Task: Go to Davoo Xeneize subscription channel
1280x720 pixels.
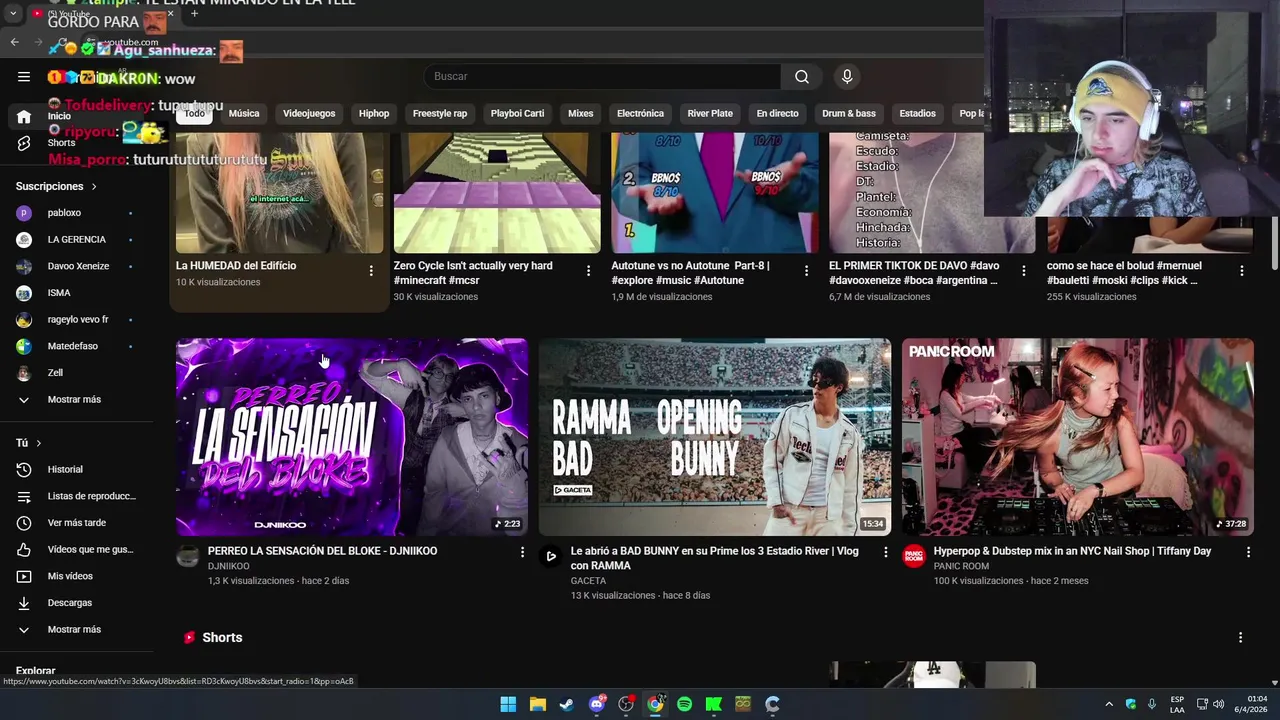Action: click(x=77, y=267)
